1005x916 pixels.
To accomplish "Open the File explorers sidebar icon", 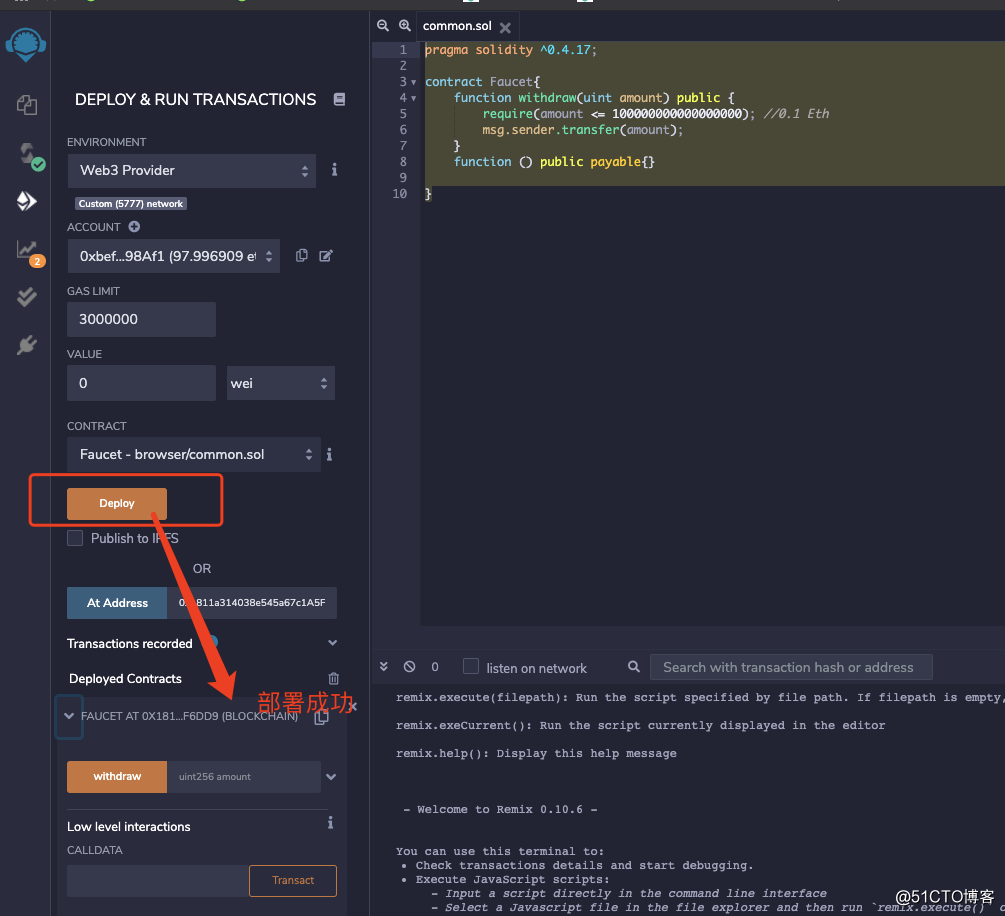I will coord(26,105).
